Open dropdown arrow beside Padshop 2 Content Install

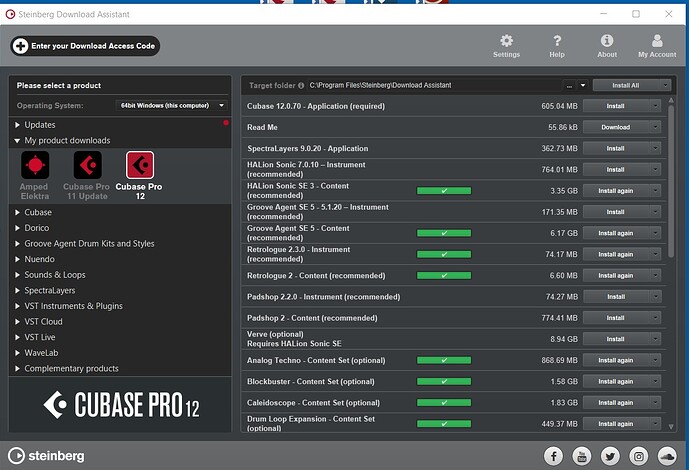655,318
